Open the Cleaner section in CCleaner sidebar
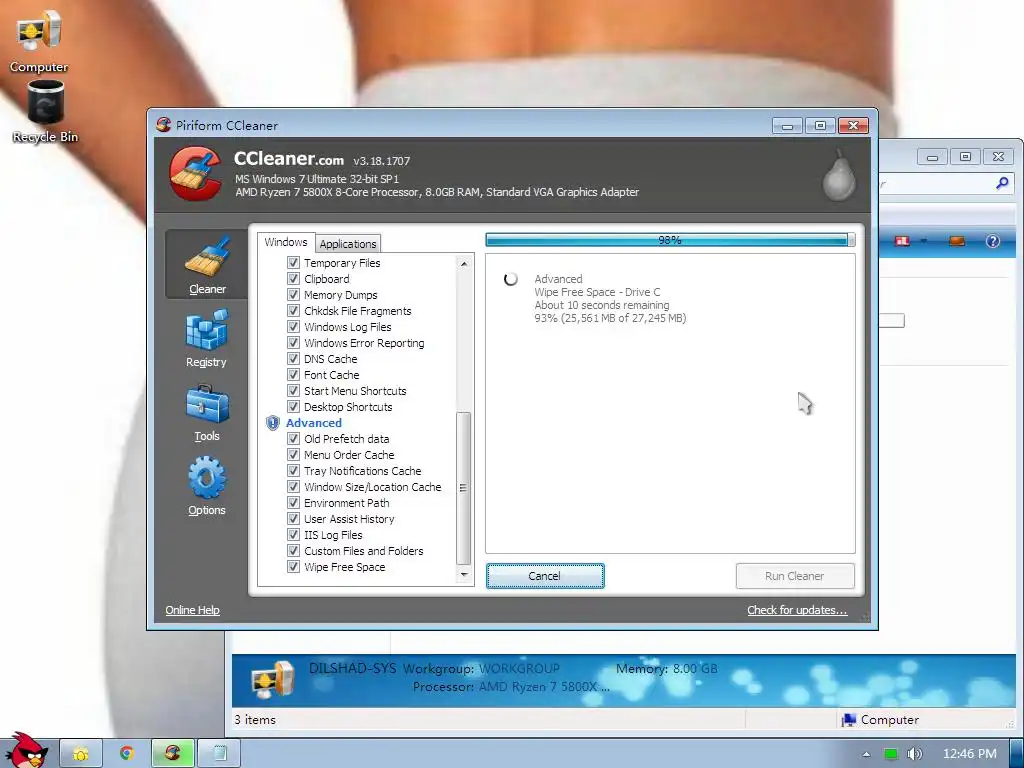This screenshot has height=768, width=1024. coord(206,264)
